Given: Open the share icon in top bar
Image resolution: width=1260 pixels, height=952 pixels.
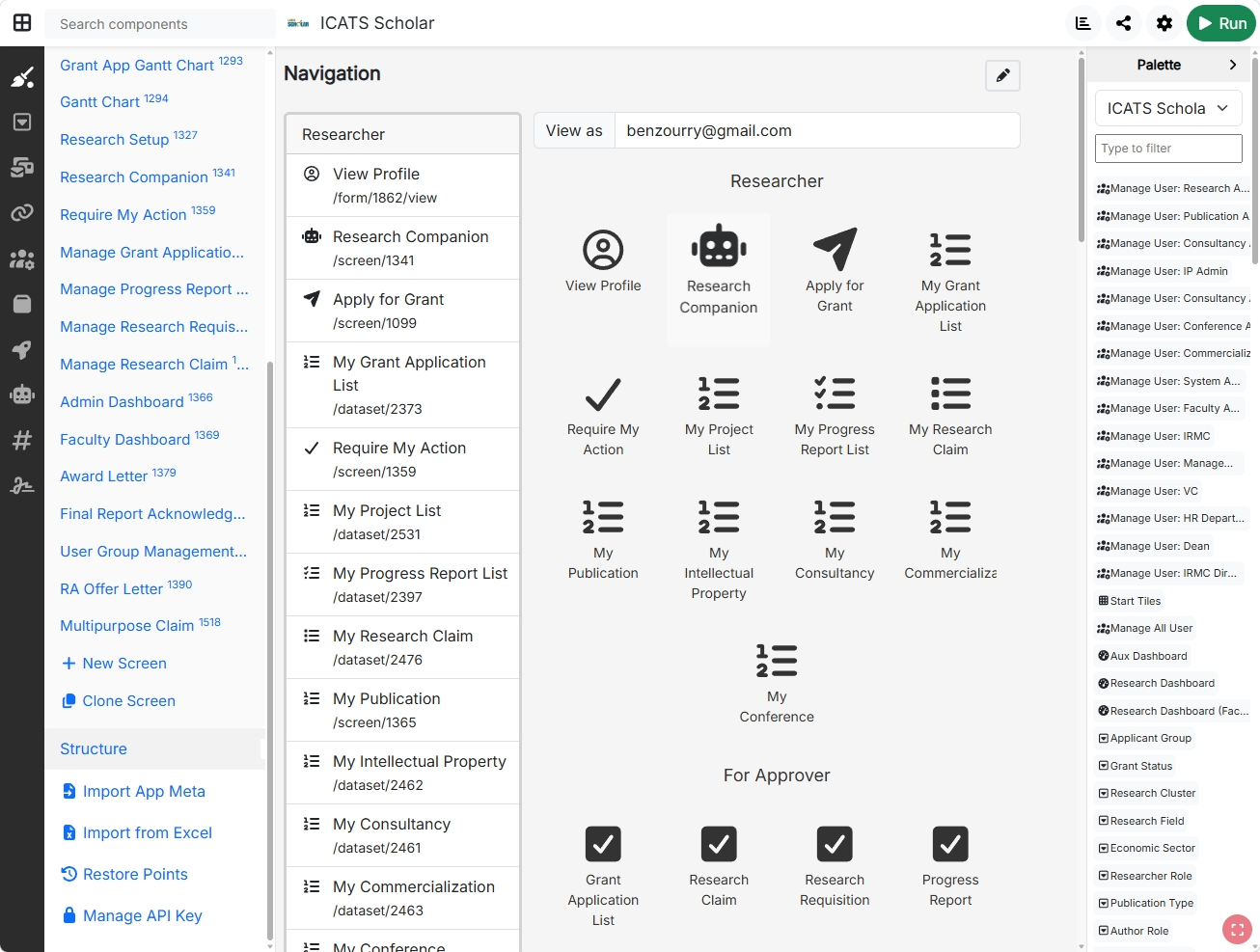Looking at the screenshot, I should pyautogui.click(x=1124, y=23).
